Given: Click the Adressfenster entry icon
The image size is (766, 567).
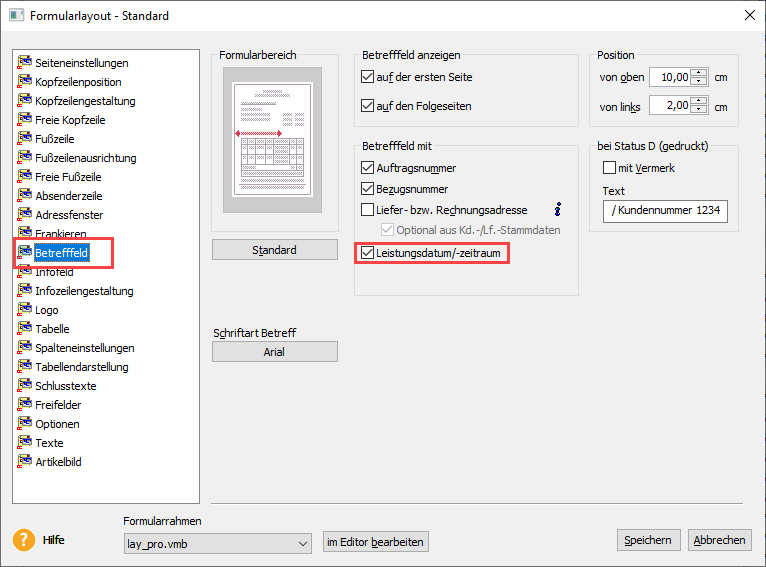Looking at the screenshot, I should 25,215.
